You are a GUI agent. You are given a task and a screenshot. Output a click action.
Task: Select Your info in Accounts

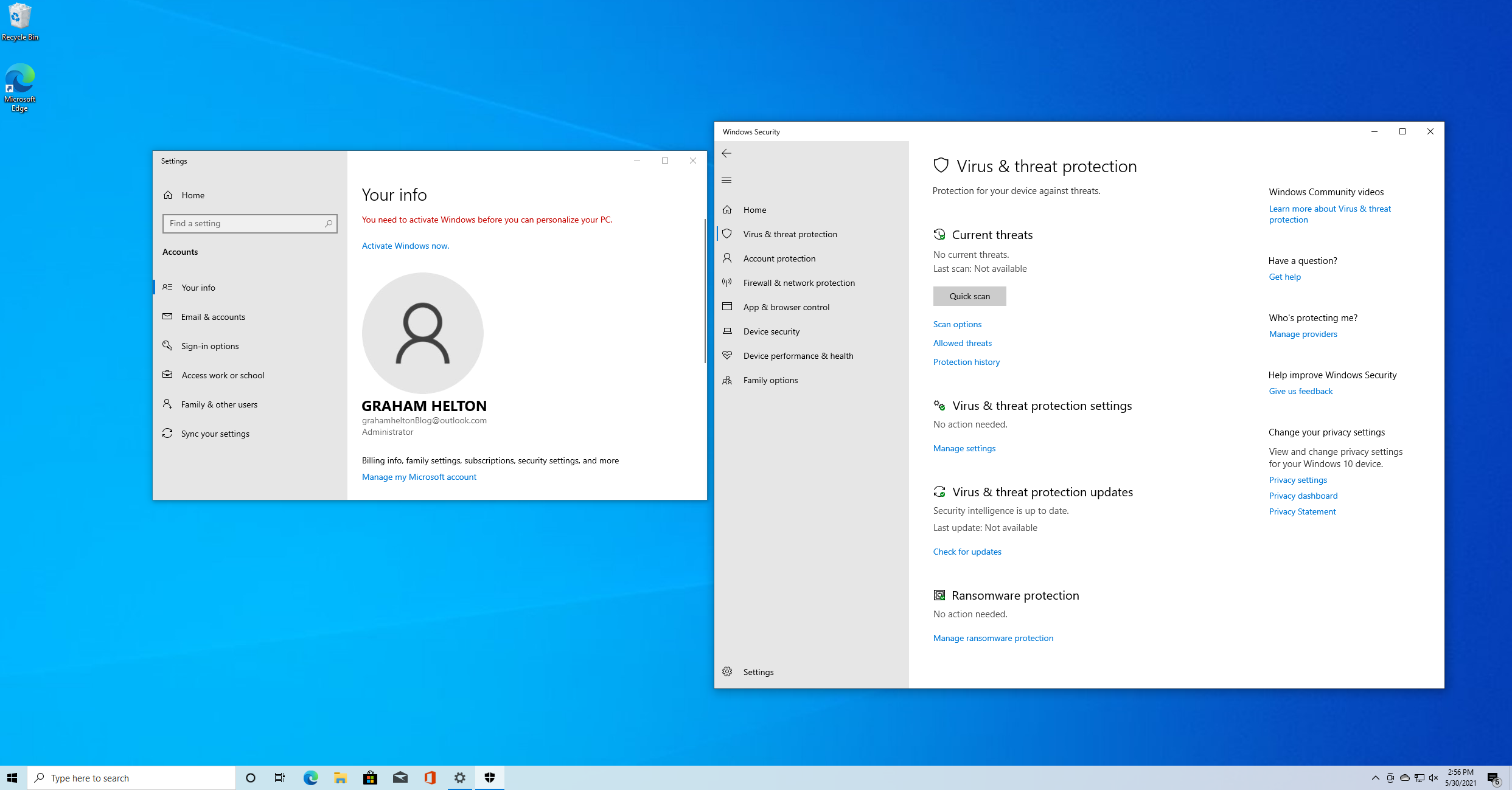(x=249, y=288)
